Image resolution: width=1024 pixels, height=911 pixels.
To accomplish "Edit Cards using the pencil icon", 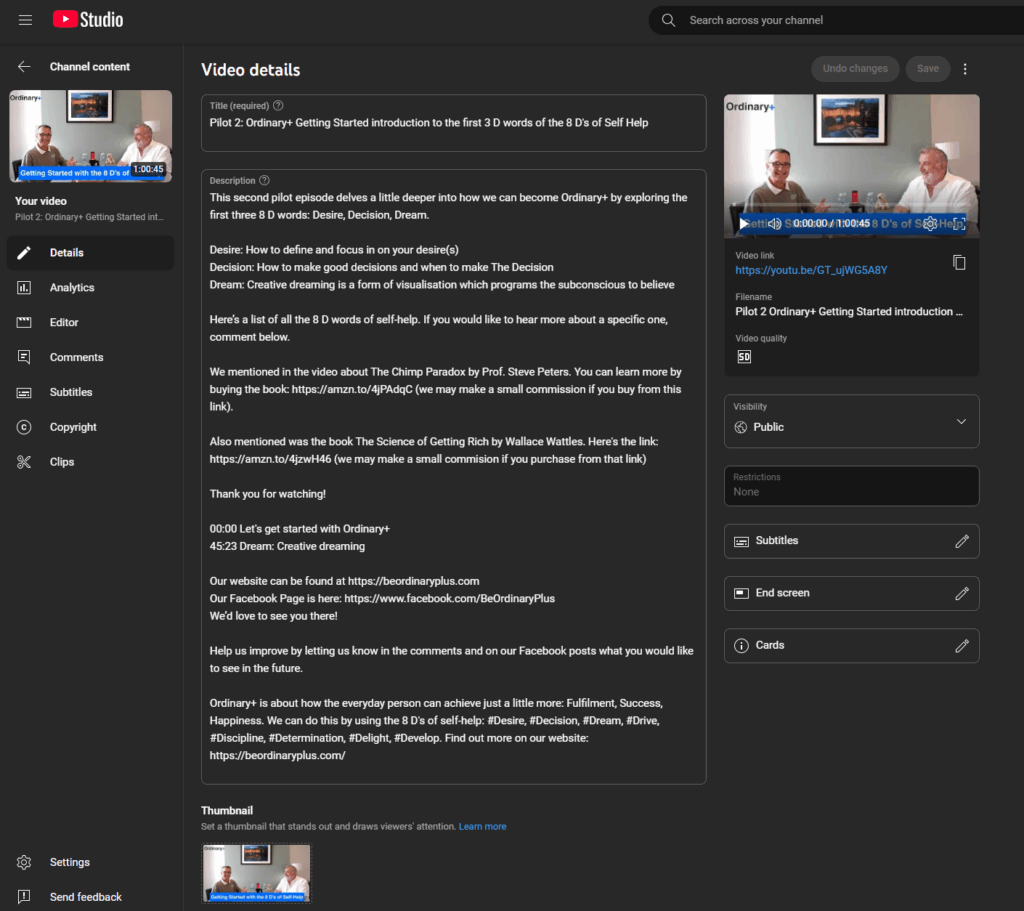I will pyautogui.click(x=962, y=646).
